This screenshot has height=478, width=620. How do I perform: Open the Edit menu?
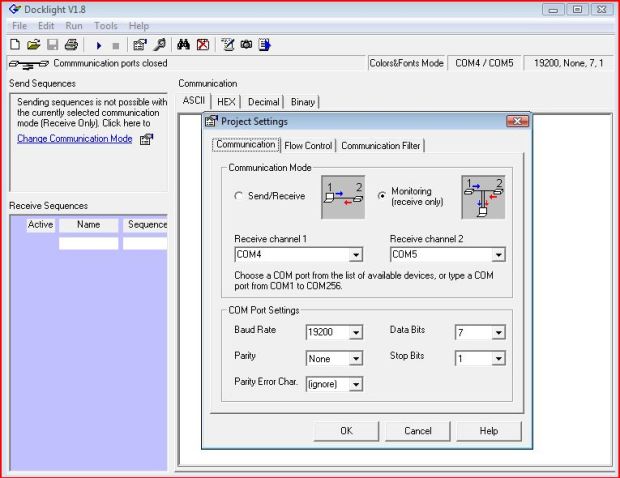pos(46,26)
